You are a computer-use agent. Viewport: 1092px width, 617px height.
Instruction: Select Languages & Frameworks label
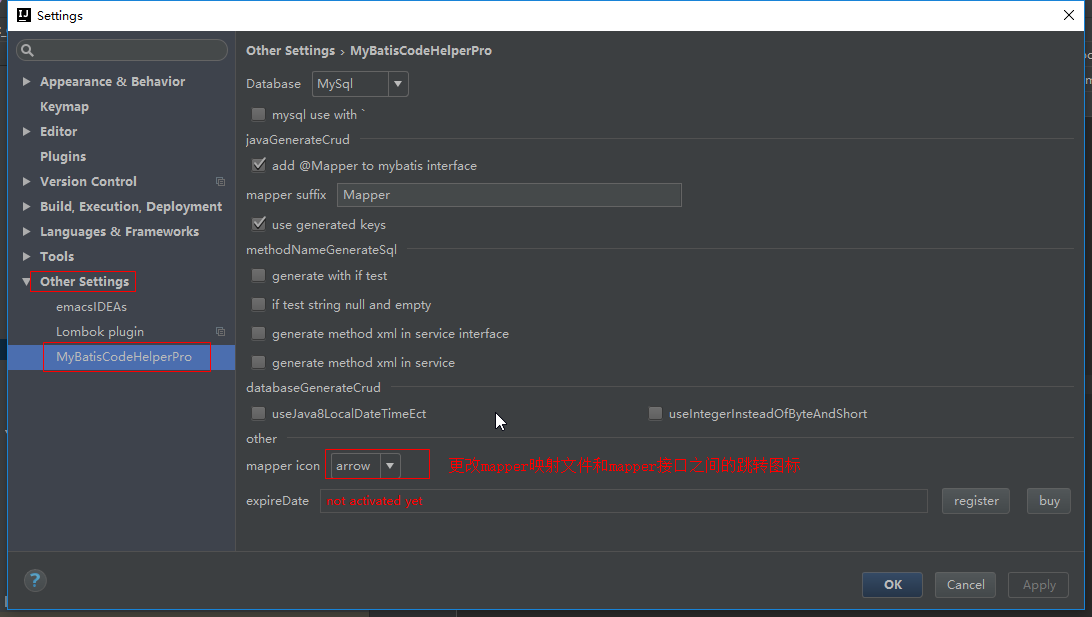119,232
